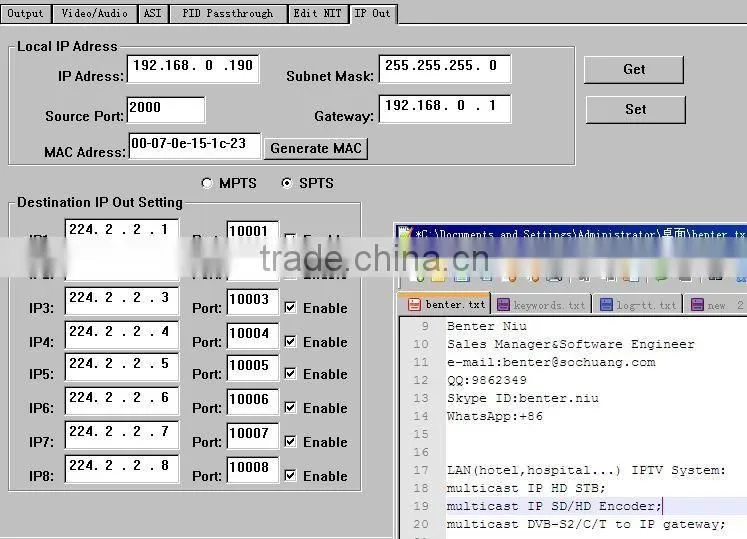The image size is (747, 539).
Task: Toggle the IP3 Enable checkbox
Action: (x=290, y=307)
